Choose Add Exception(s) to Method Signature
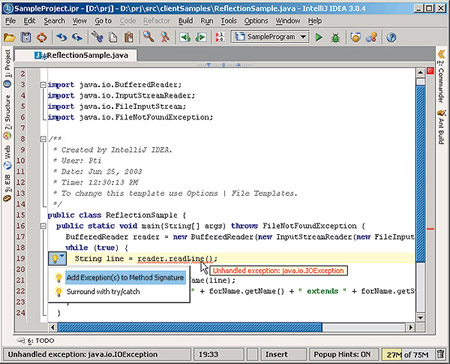 [125, 277]
